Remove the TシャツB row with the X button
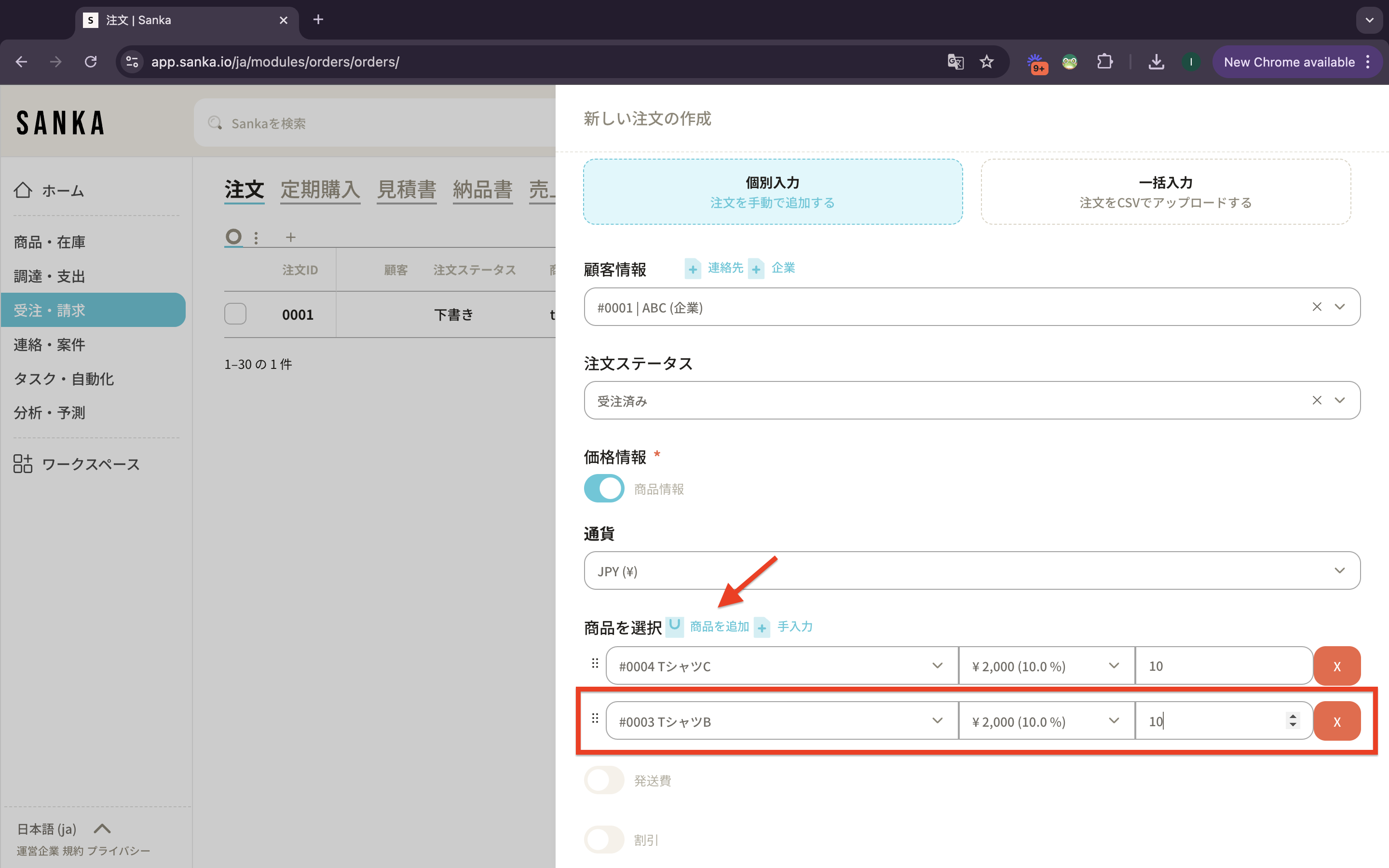 point(1337,721)
